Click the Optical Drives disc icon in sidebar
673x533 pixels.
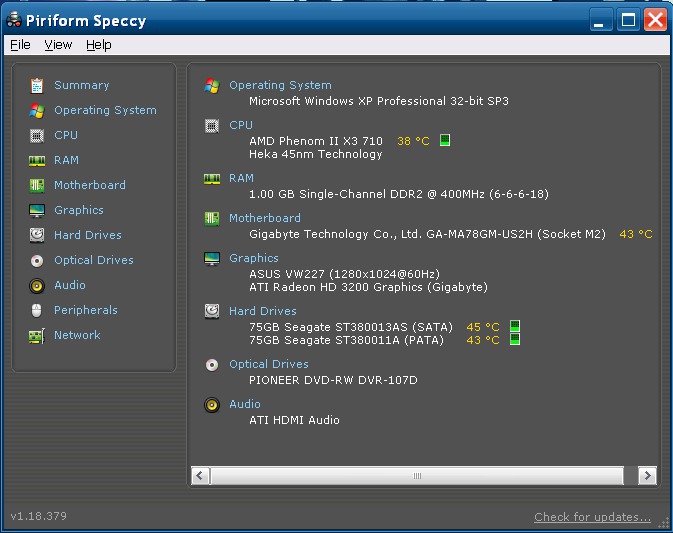37,260
